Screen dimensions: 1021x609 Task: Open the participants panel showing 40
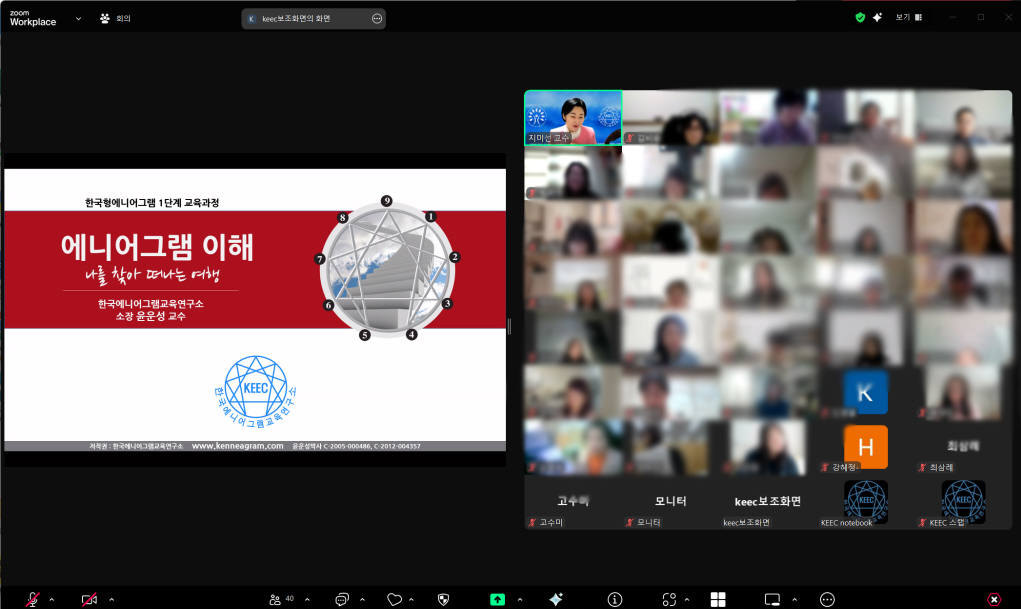[x=281, y=599]
